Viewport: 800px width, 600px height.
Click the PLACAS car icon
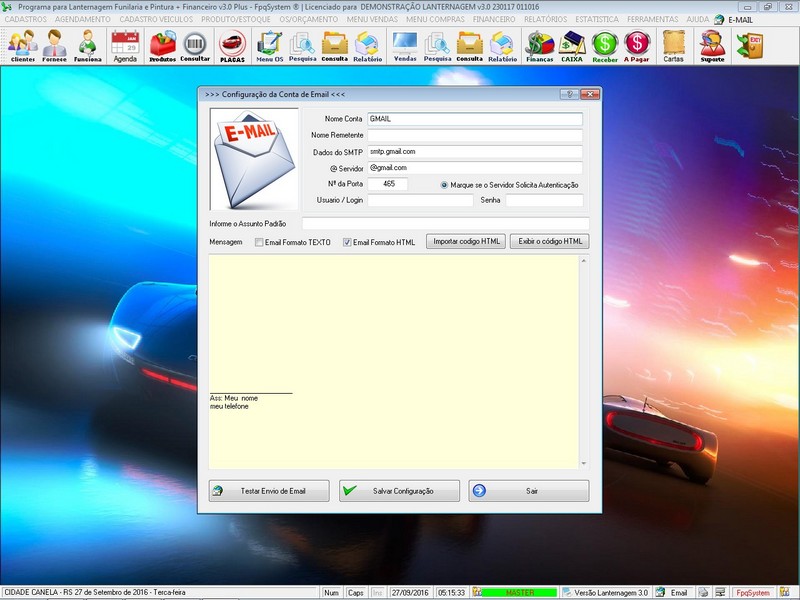click(x=232, y=45)
